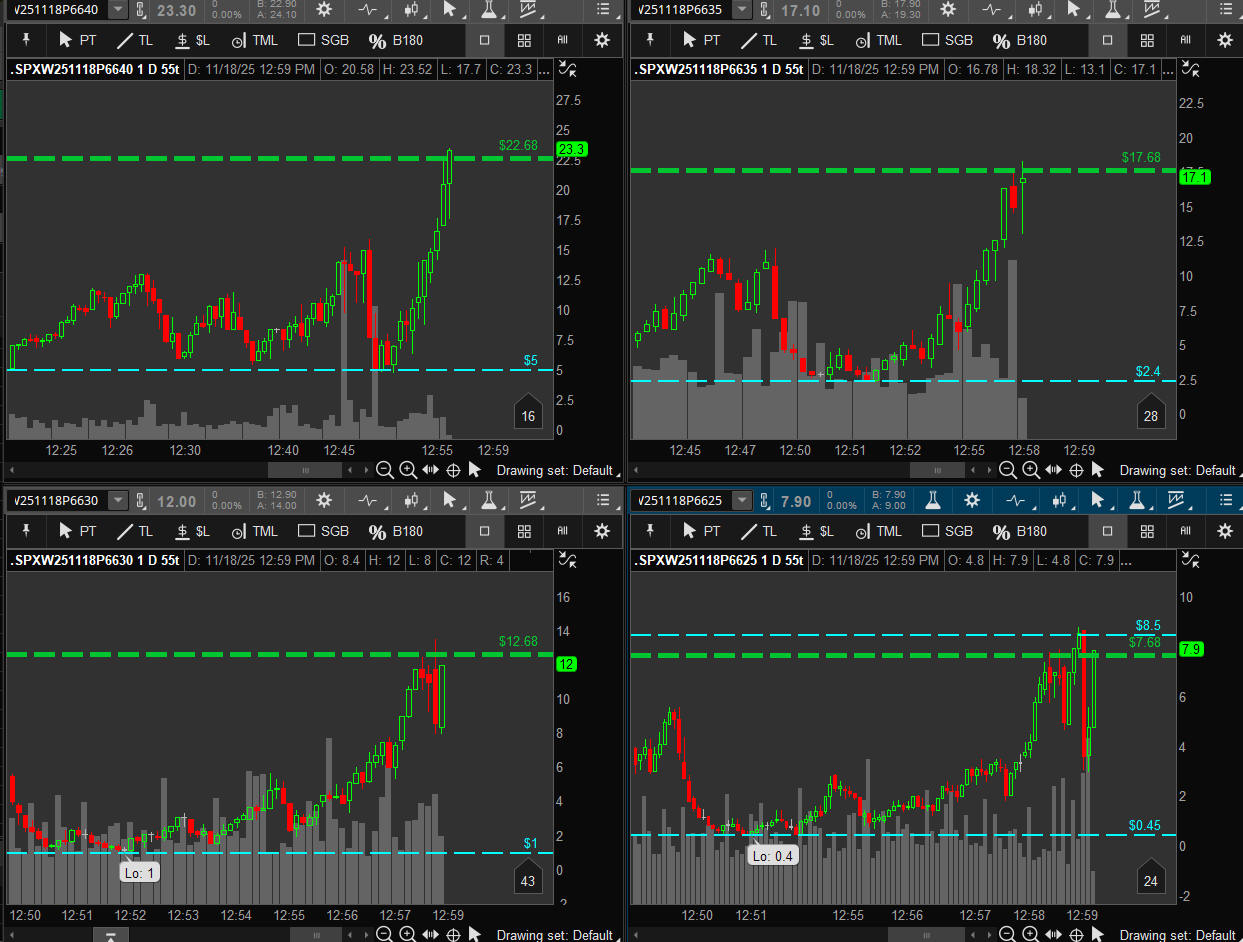Switch P6635 chart to single-chart drawing mode
This screenshot has width=1243, height=942.
[x=1108, y=41]
